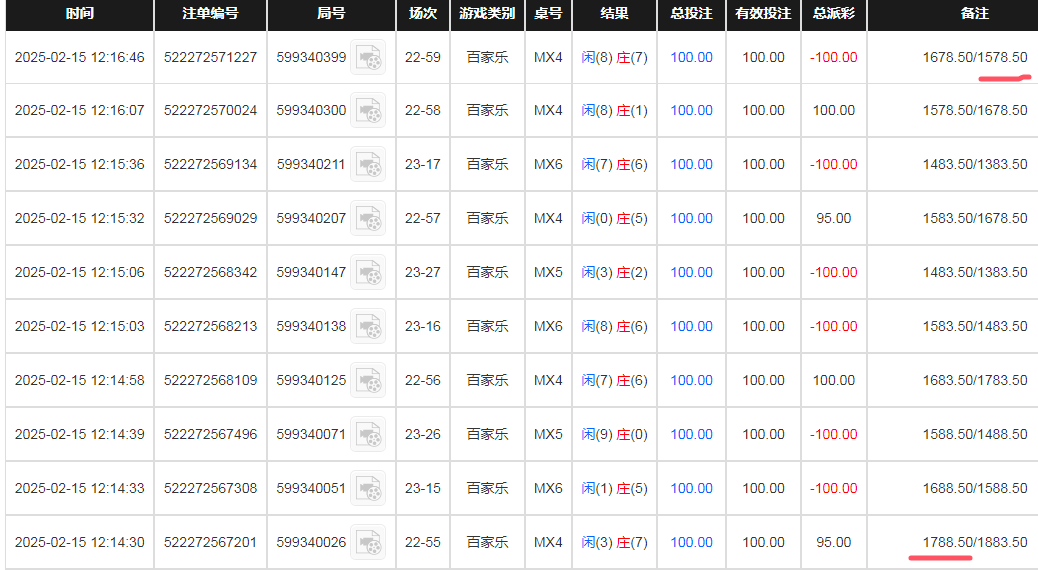The image size is (1038, 570).
Task: Click the film icon for round 599340138
Action: click(368, 327)
